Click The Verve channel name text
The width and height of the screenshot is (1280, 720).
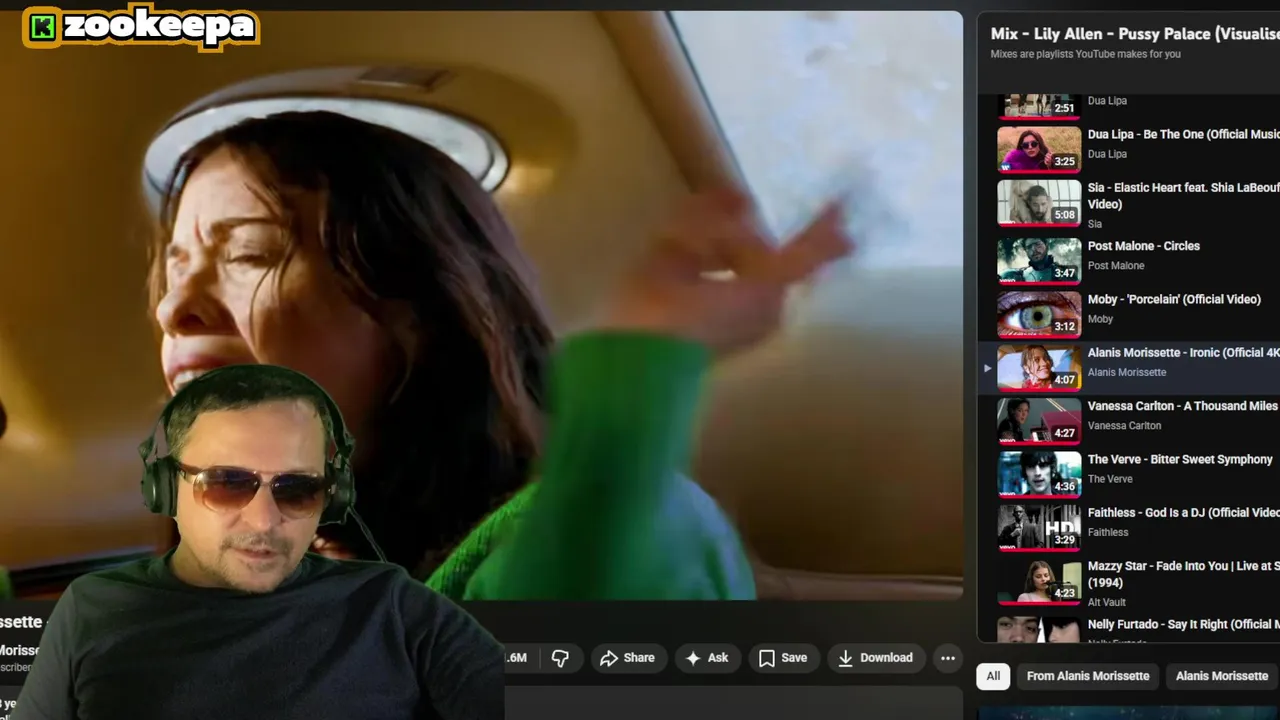point(1110,479)
